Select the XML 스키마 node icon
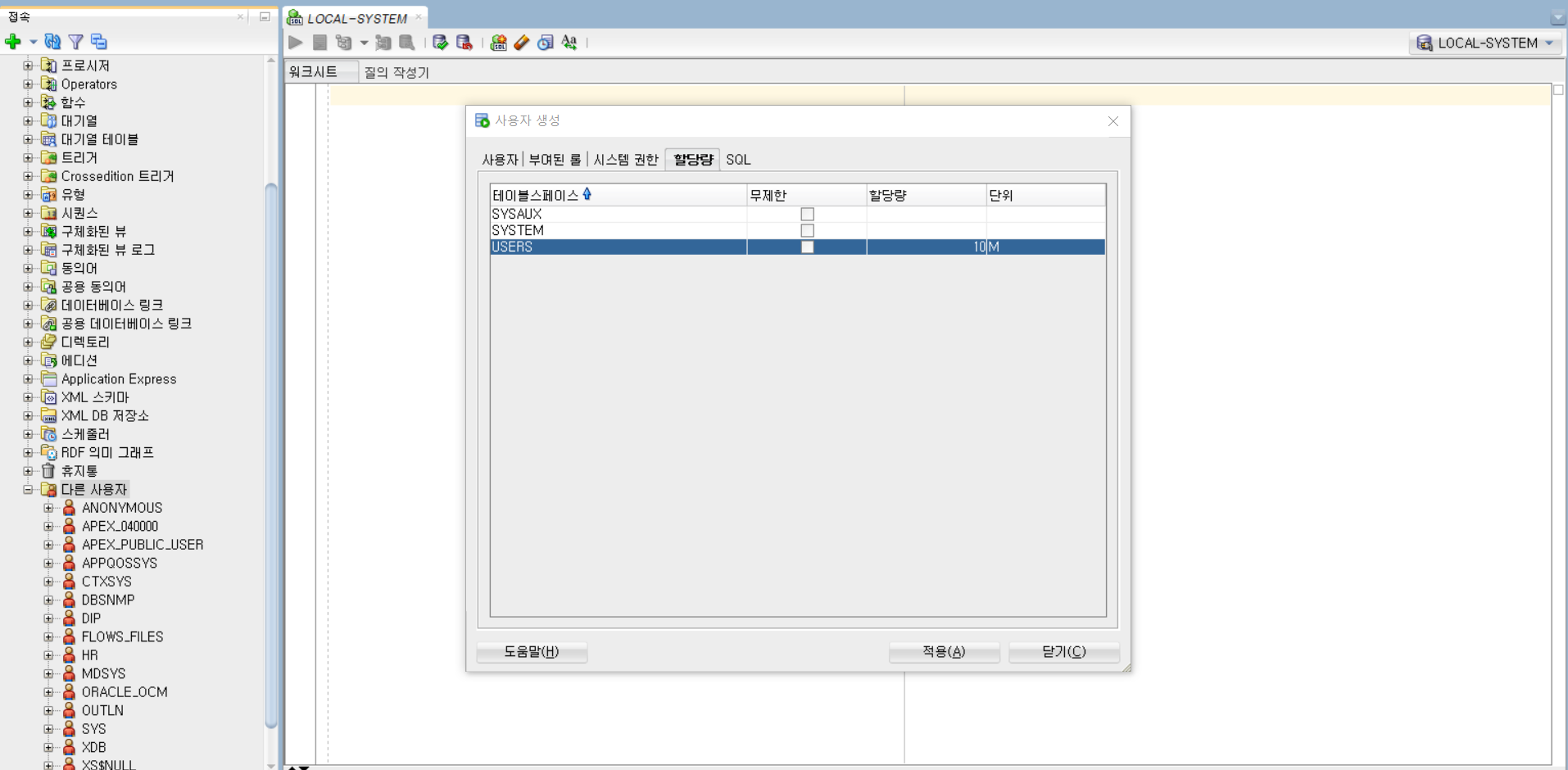The image size is (1568, 770). (x=48, y=397)
